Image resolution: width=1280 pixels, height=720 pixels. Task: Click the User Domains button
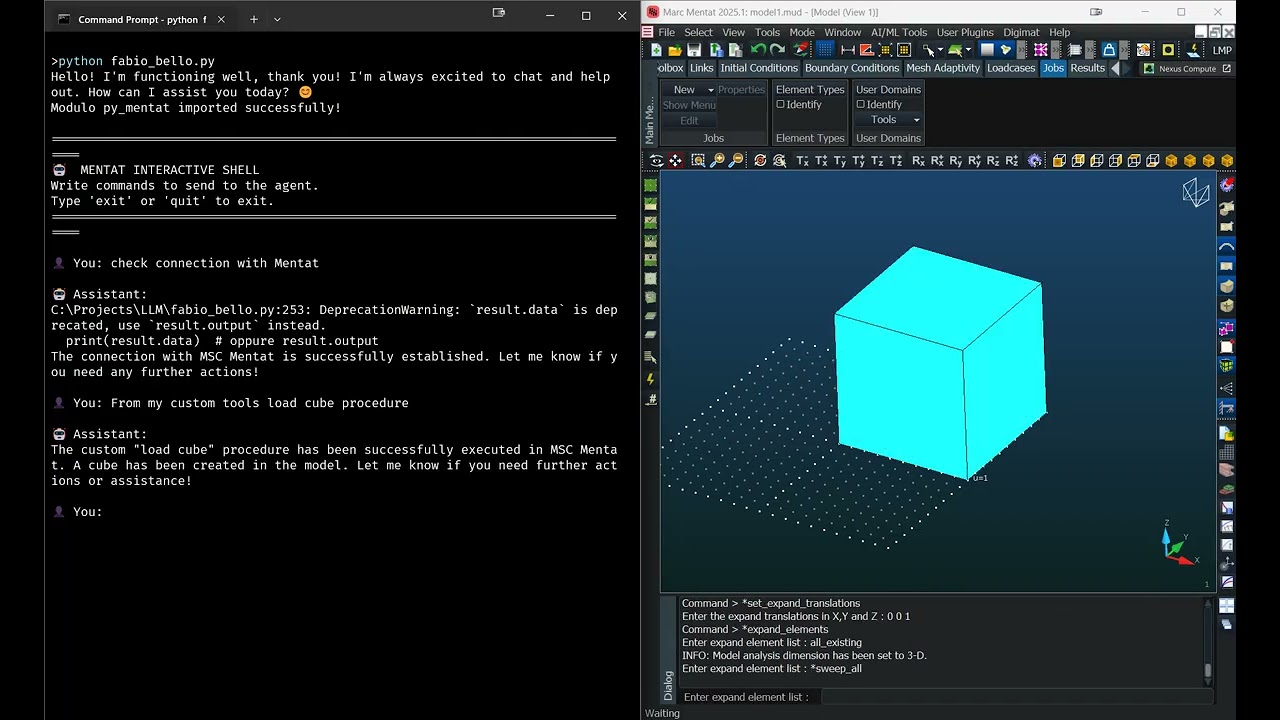point(888,89)
